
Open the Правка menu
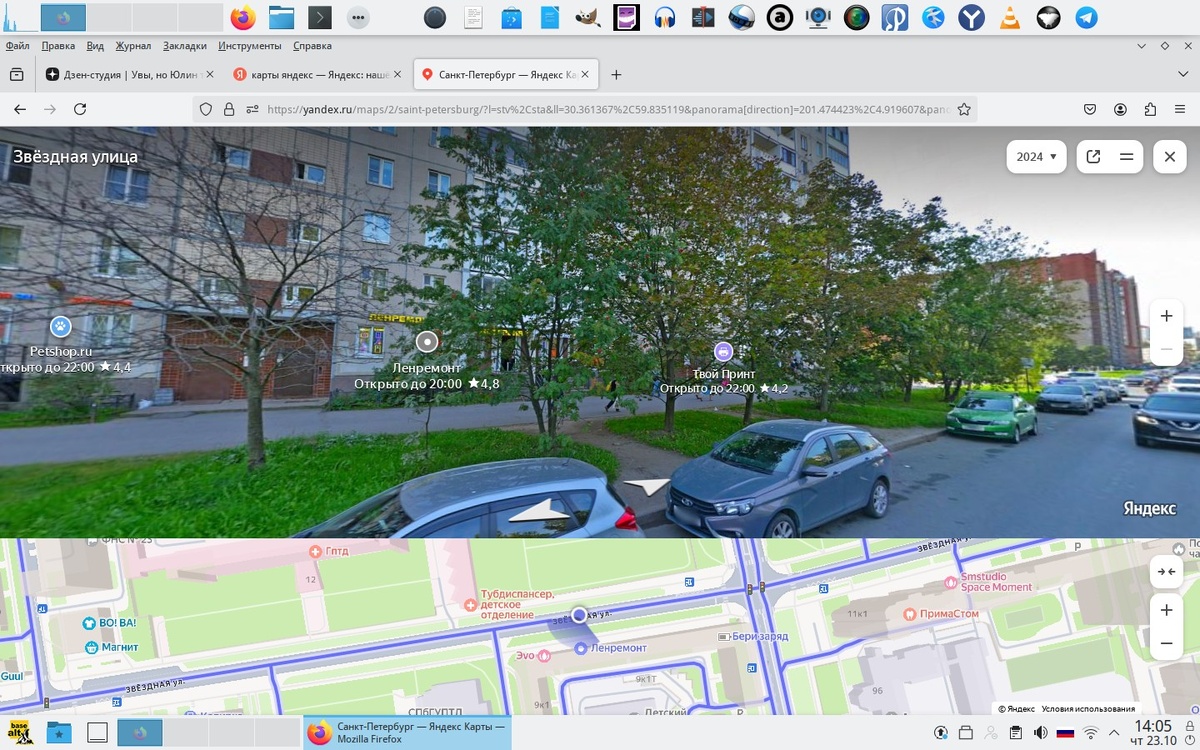(58, 46)
